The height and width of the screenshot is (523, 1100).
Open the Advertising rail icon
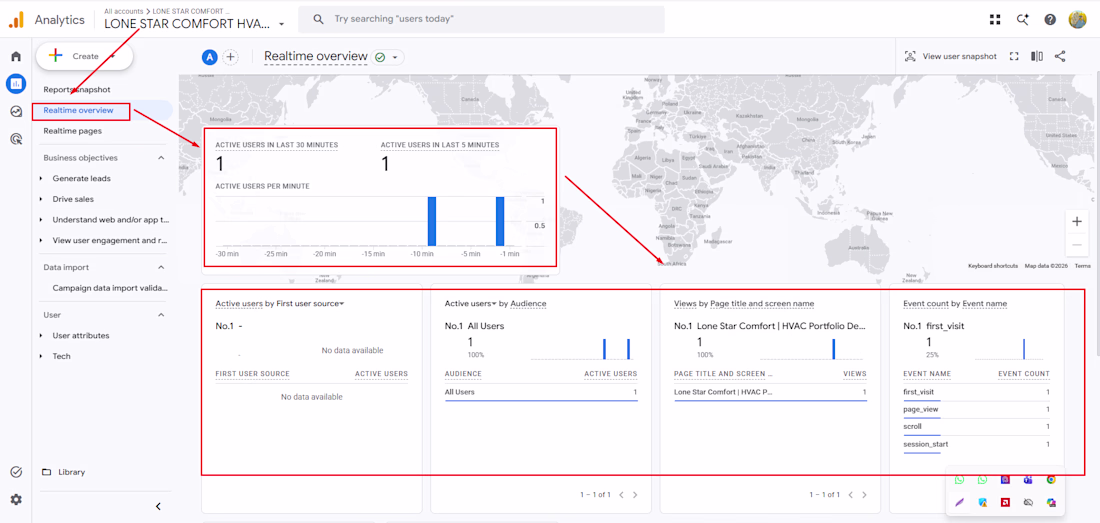[15, 139]
